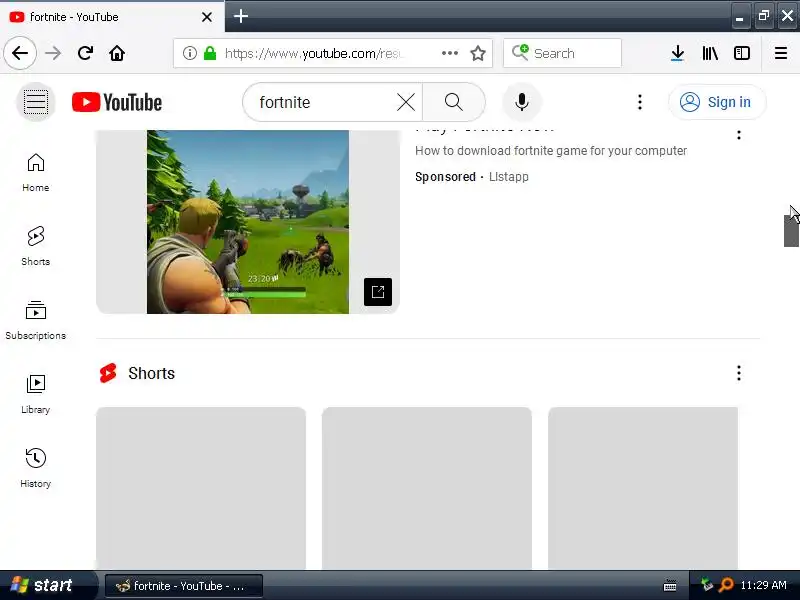Click the YouTube logo
Image resolution: width=800 pixels, height=600 pixels.
[117, 102]
